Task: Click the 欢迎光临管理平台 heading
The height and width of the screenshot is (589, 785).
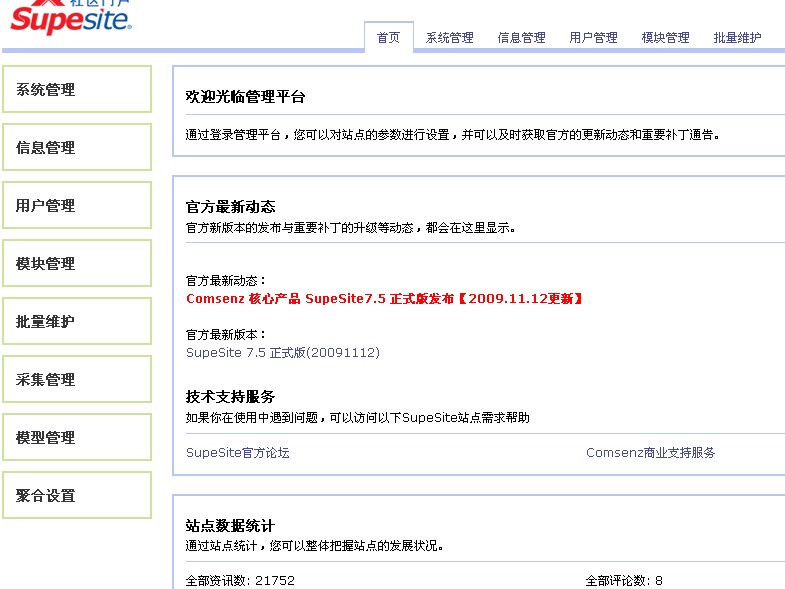Action: [x=245, y=97]
